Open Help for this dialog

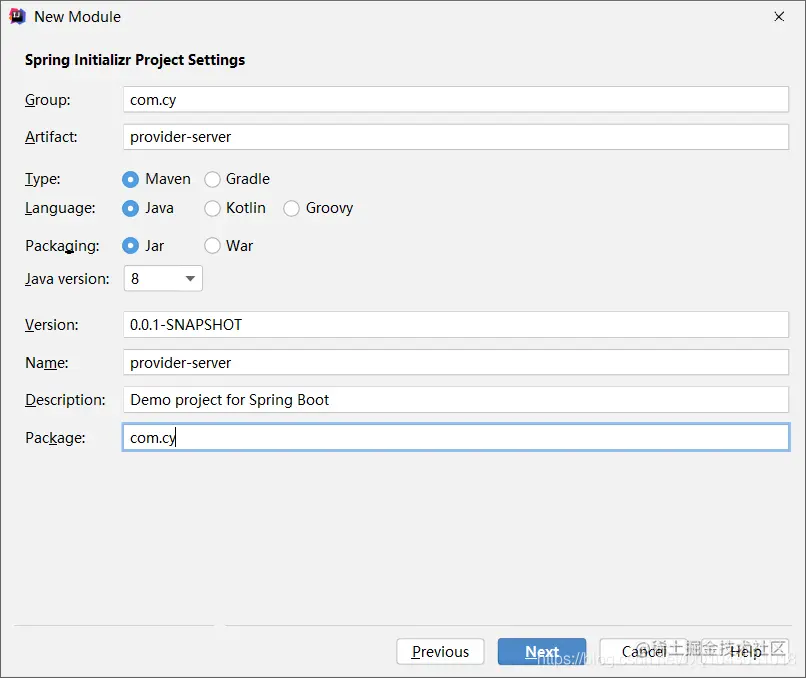745,652
